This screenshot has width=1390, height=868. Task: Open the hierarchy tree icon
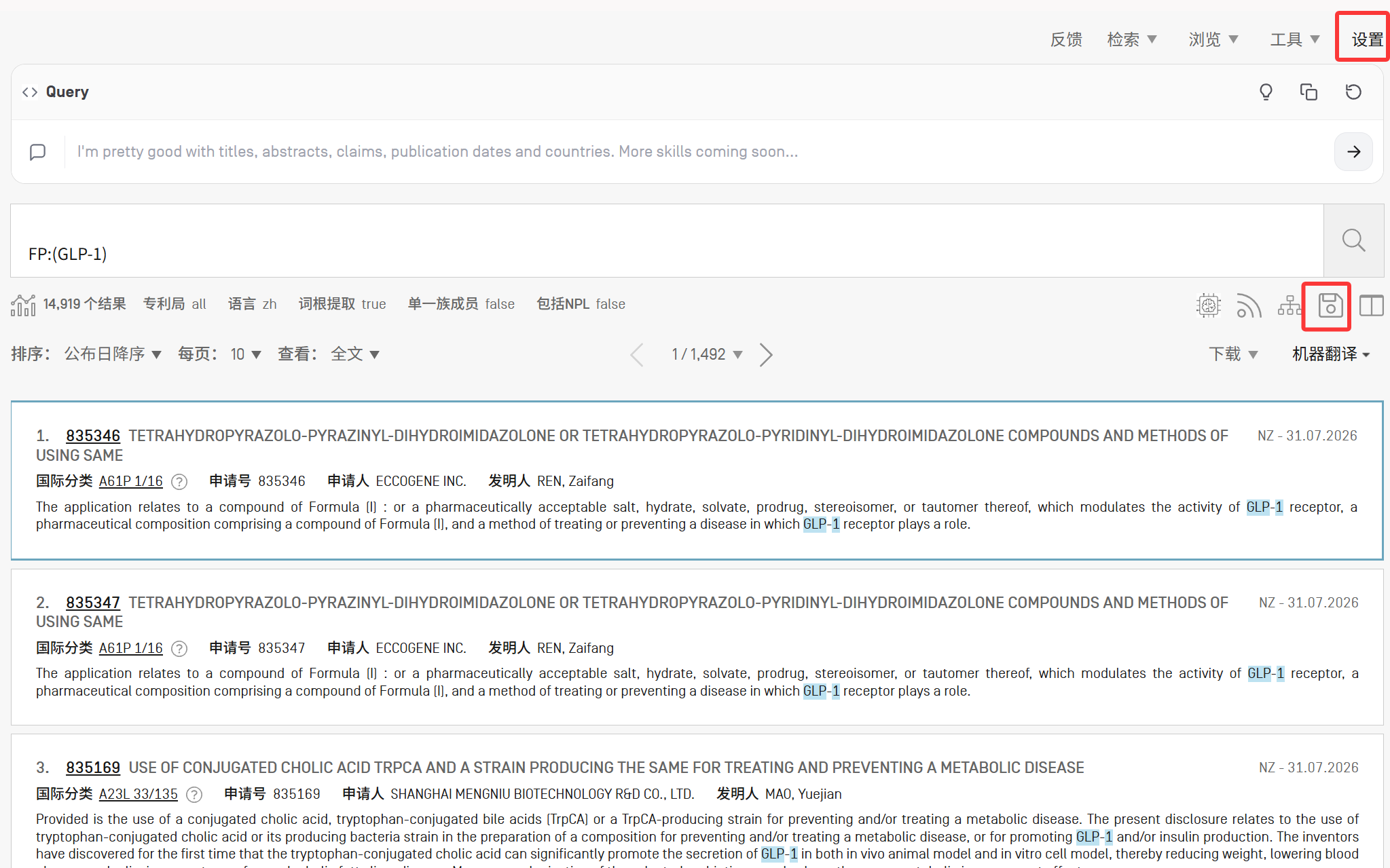coord(1290,305)
